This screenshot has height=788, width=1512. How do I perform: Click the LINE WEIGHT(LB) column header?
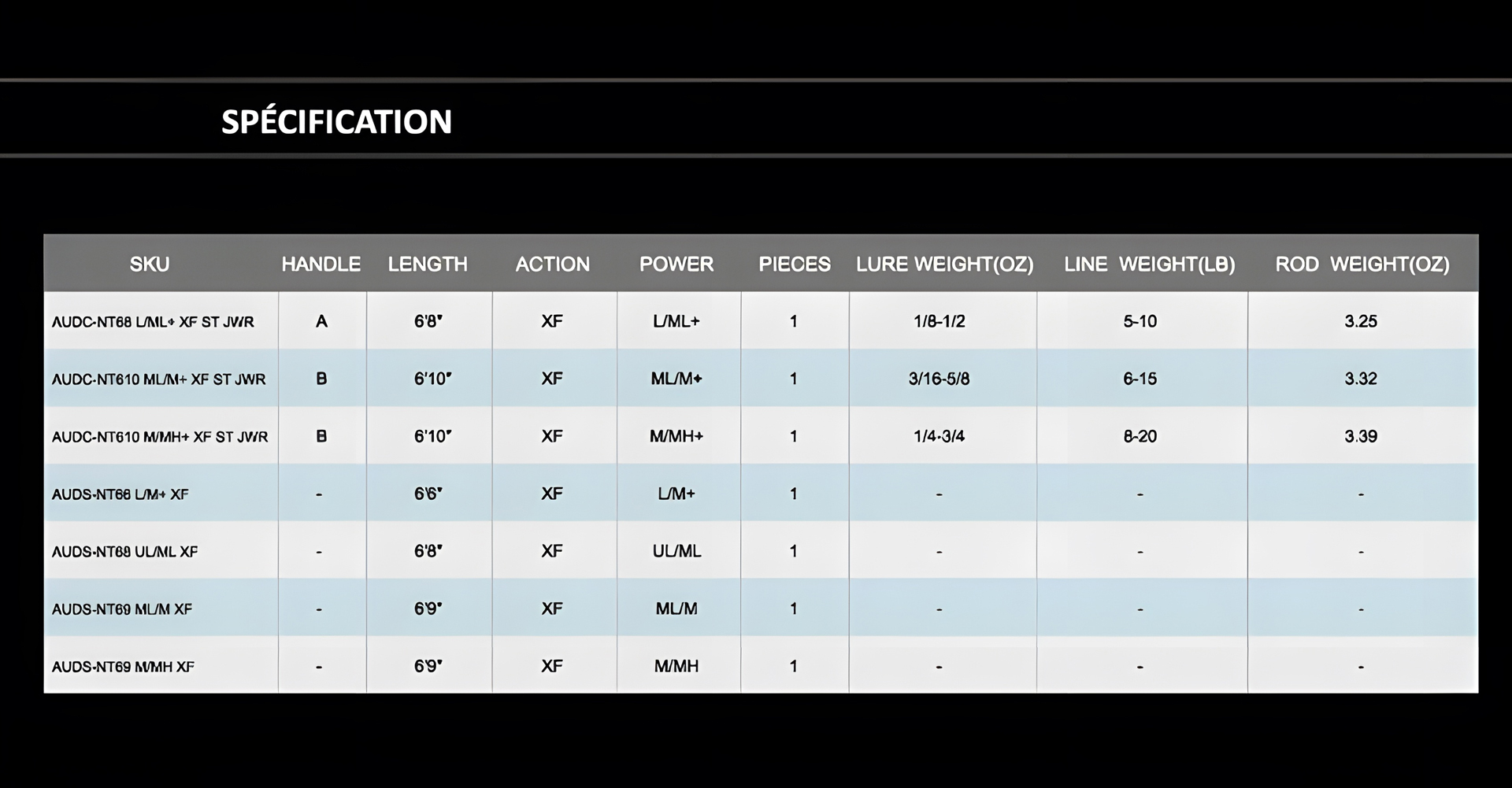click(1150, 265)
